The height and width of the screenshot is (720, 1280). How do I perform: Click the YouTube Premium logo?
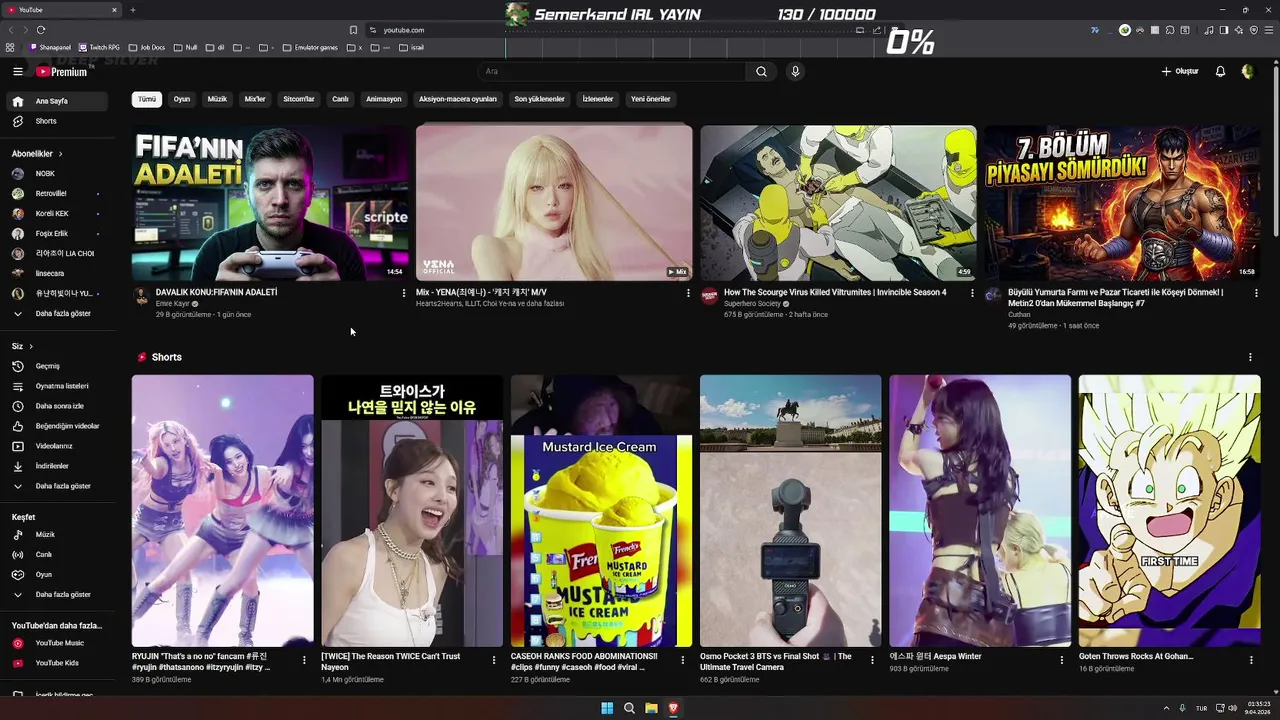pos(61,71)
